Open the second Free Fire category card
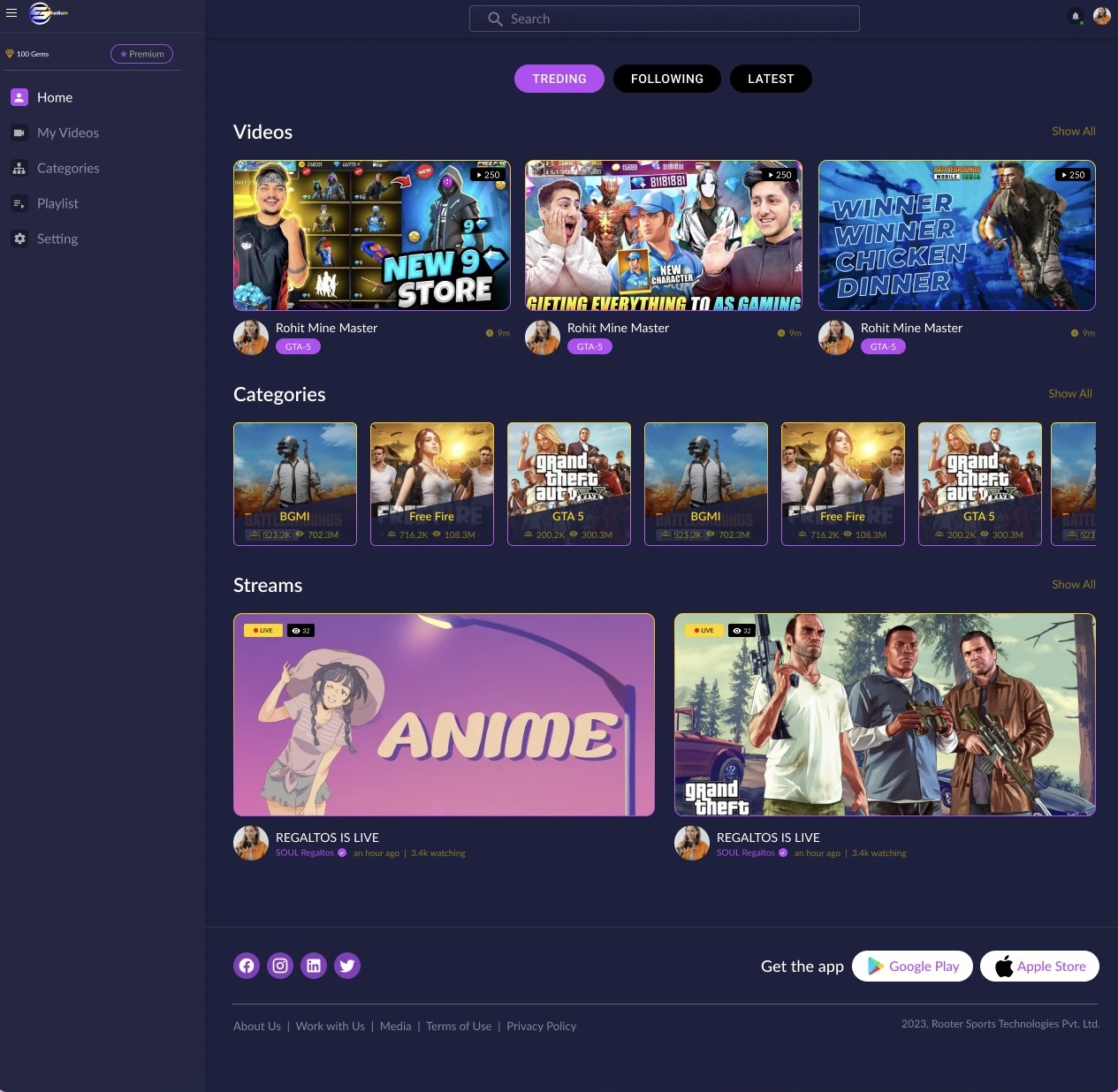1118x1092 pixels. [x=843, y=484]
